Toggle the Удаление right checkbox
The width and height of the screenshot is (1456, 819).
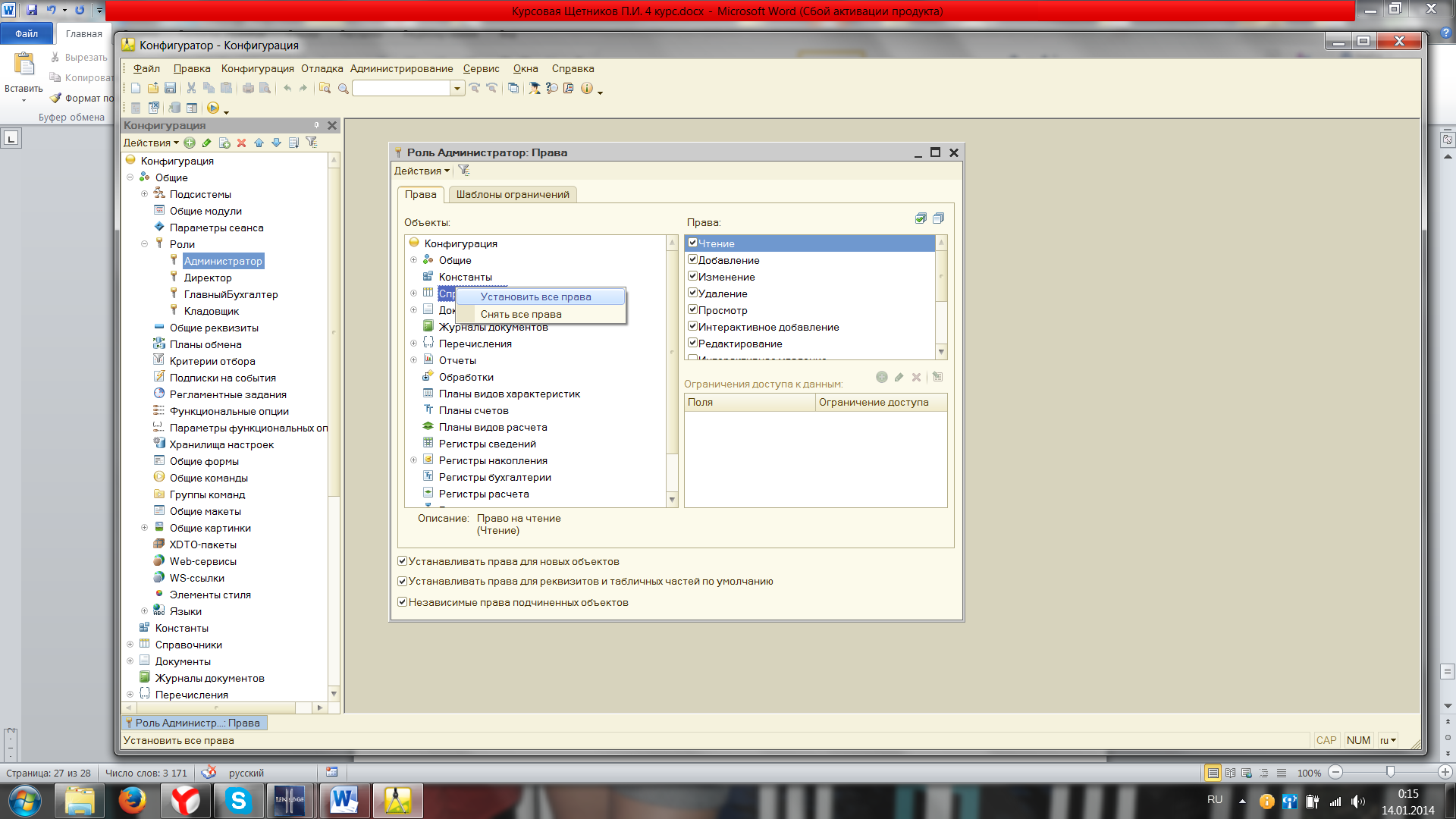[x=692, y=293]
